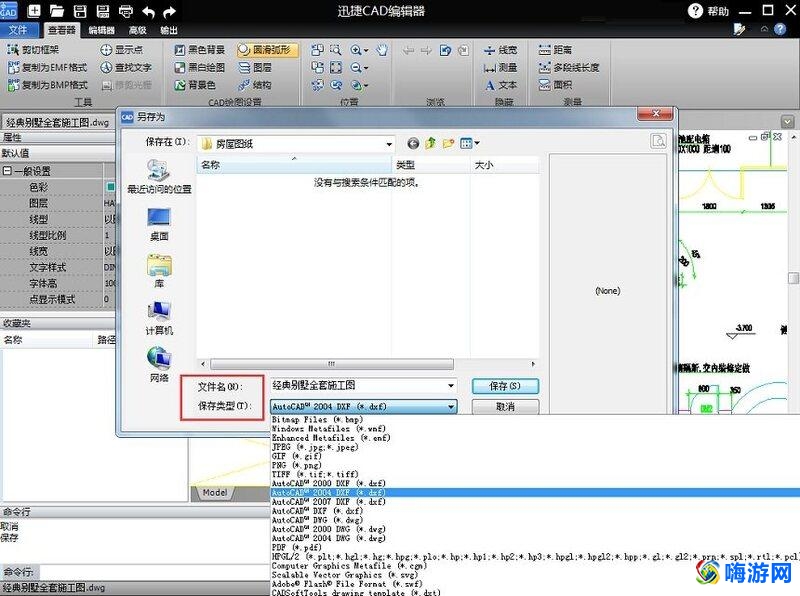Click the 命令行 input field
Screen dimensions: 800x596
(154, 572)
